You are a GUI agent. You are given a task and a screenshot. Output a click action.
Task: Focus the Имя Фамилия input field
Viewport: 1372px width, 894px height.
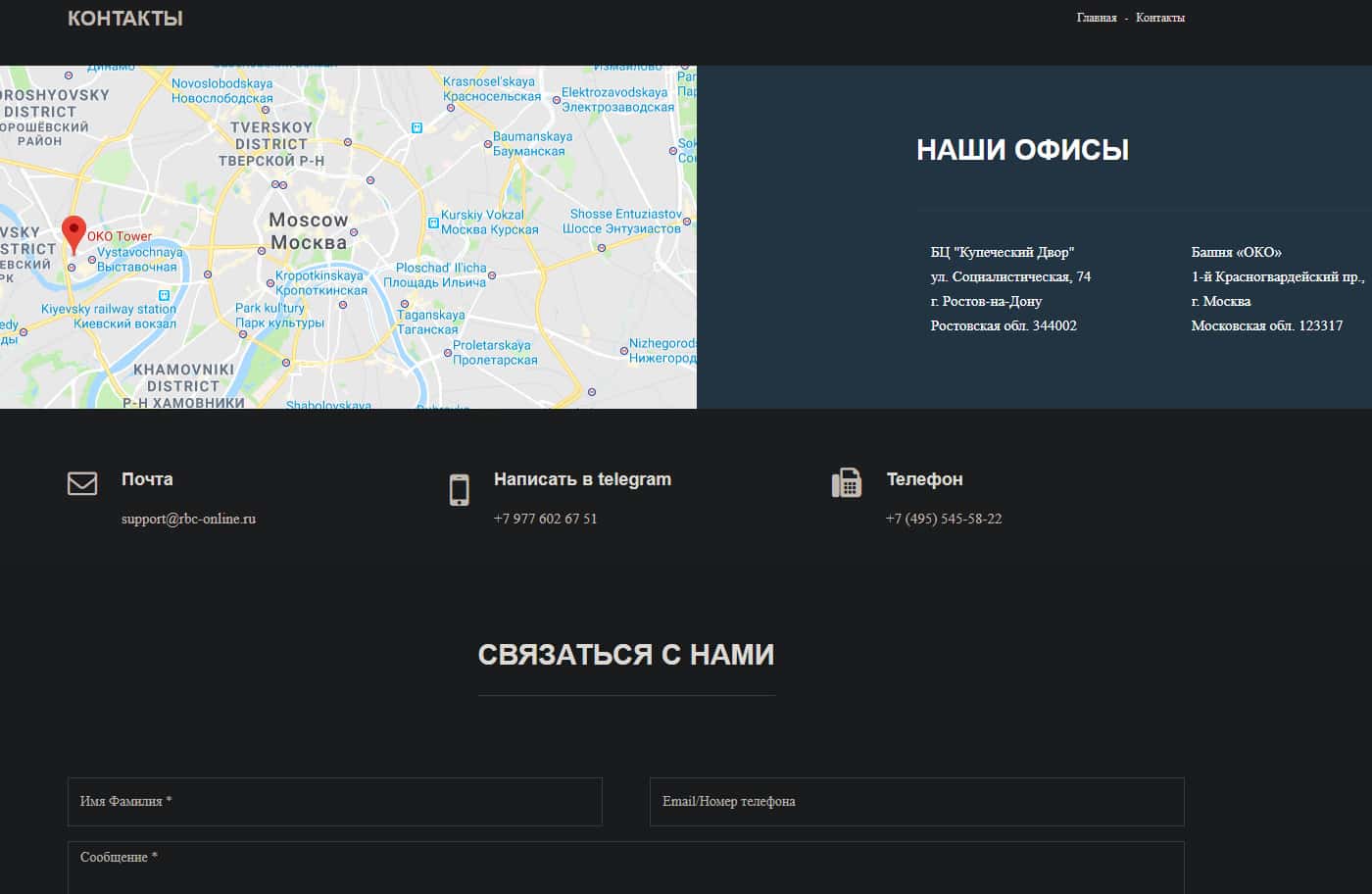[x=334, y=802]
